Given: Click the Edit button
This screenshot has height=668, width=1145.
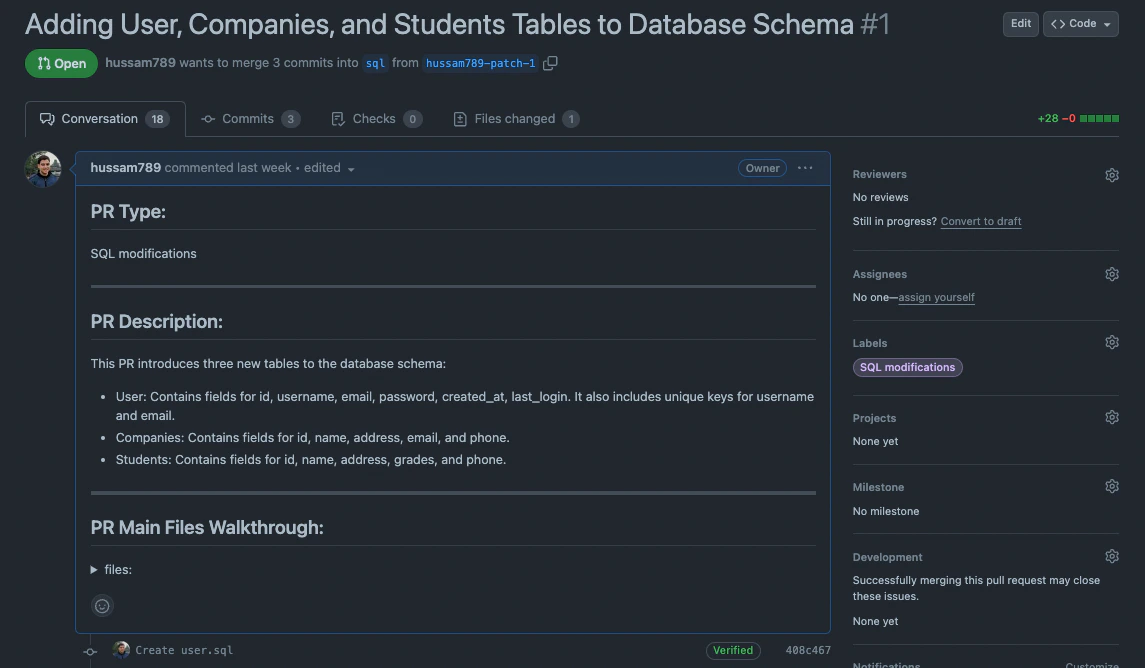Looking at the screenshot, I should (x=1020, y=23).
